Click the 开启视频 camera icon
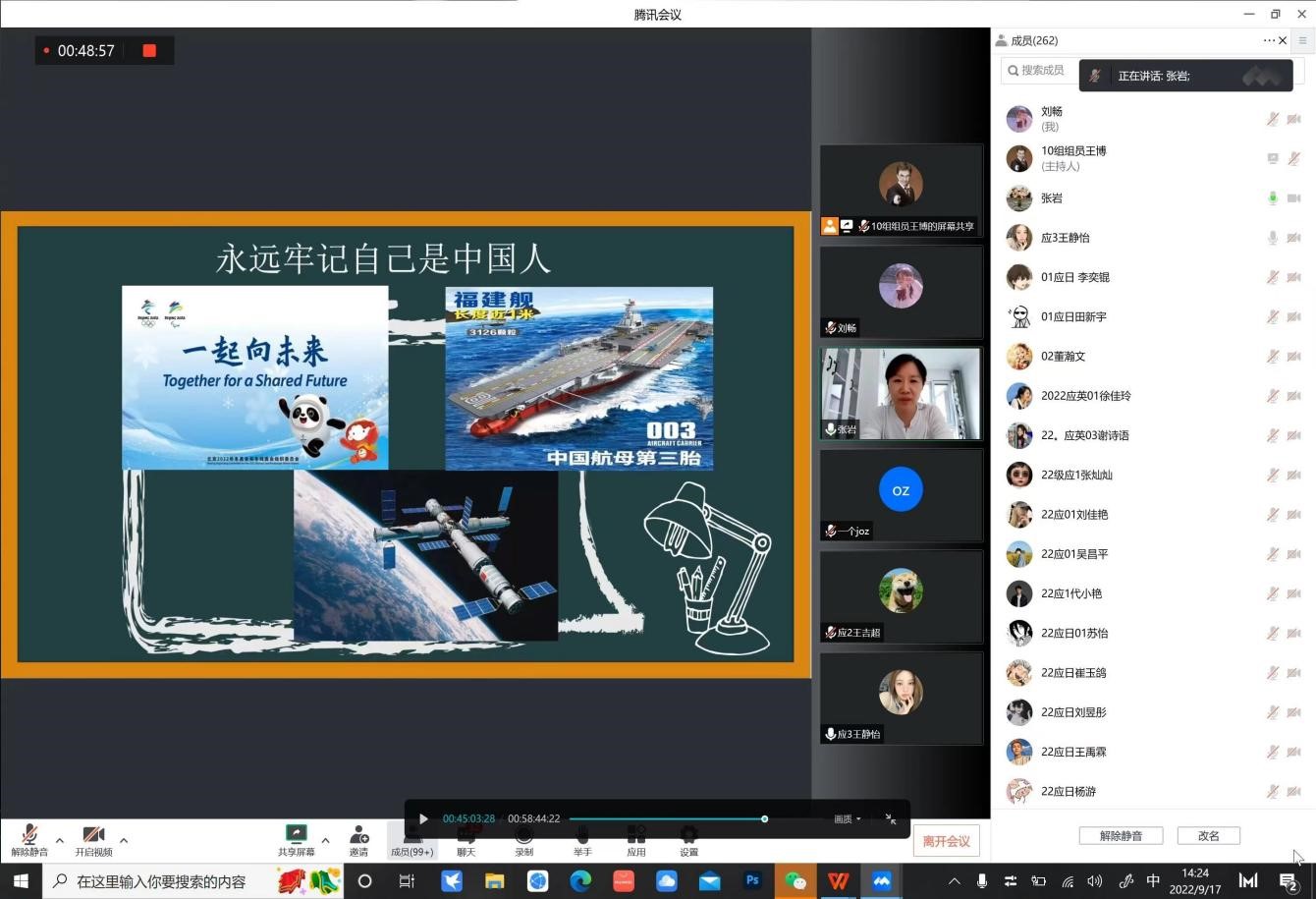 (93, 834)
